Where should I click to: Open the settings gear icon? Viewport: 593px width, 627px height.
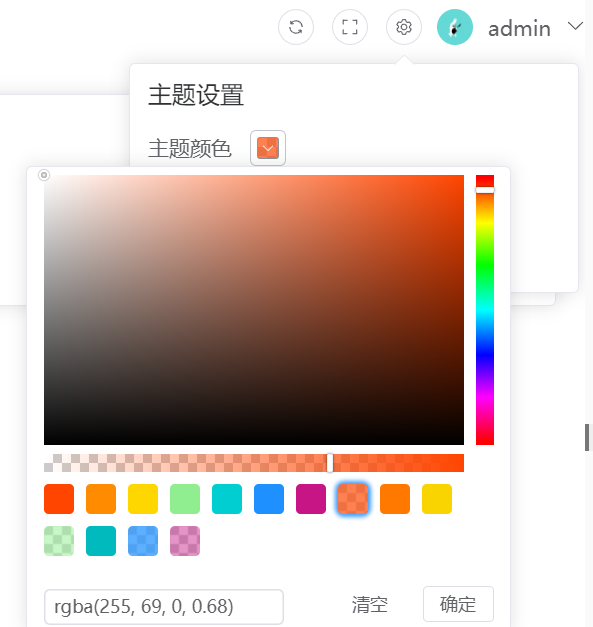pyautogui.click(x=404, y=27)
